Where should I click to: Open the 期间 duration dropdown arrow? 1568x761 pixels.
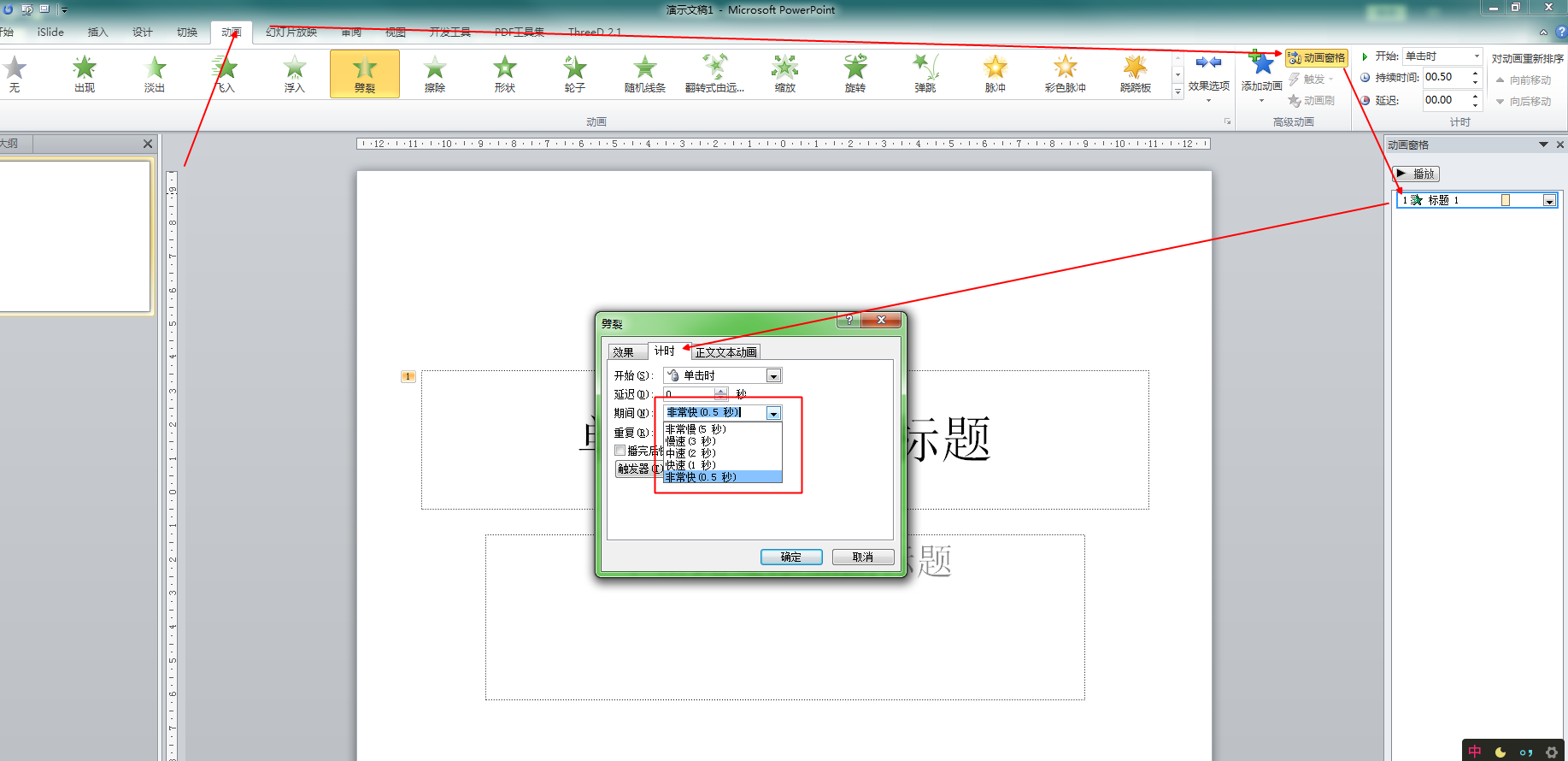(x=773, y=413)
